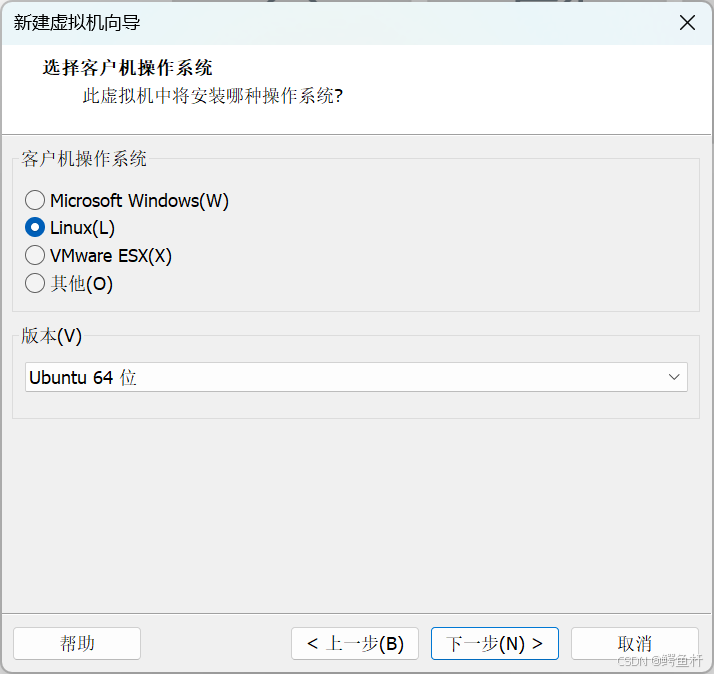Screen dimensions: 714x674
Task: Click the 新建虚拟机向导 title bar text
Action: pyautogui.click(x=77, y=22)
